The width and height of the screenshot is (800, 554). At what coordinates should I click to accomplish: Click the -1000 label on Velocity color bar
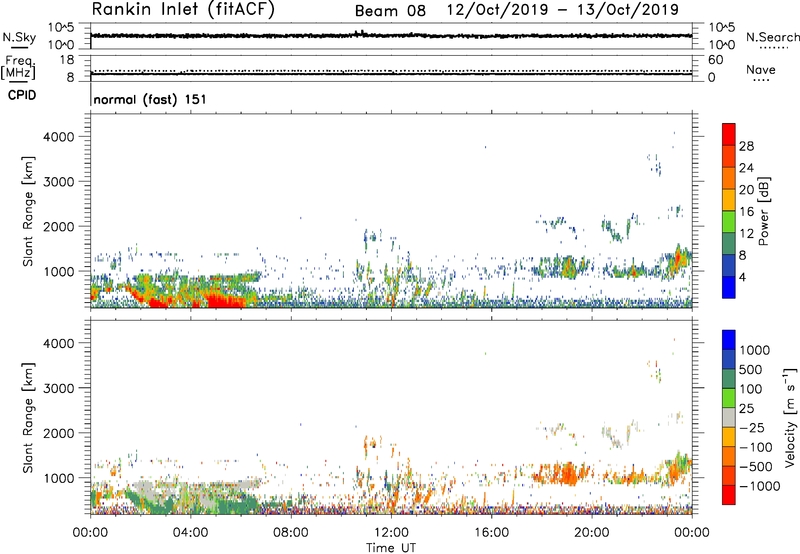pos(760,486)
